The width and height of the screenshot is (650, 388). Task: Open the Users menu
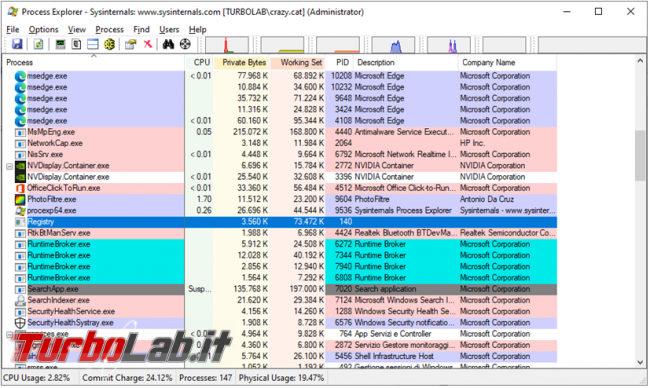(169, 29)
